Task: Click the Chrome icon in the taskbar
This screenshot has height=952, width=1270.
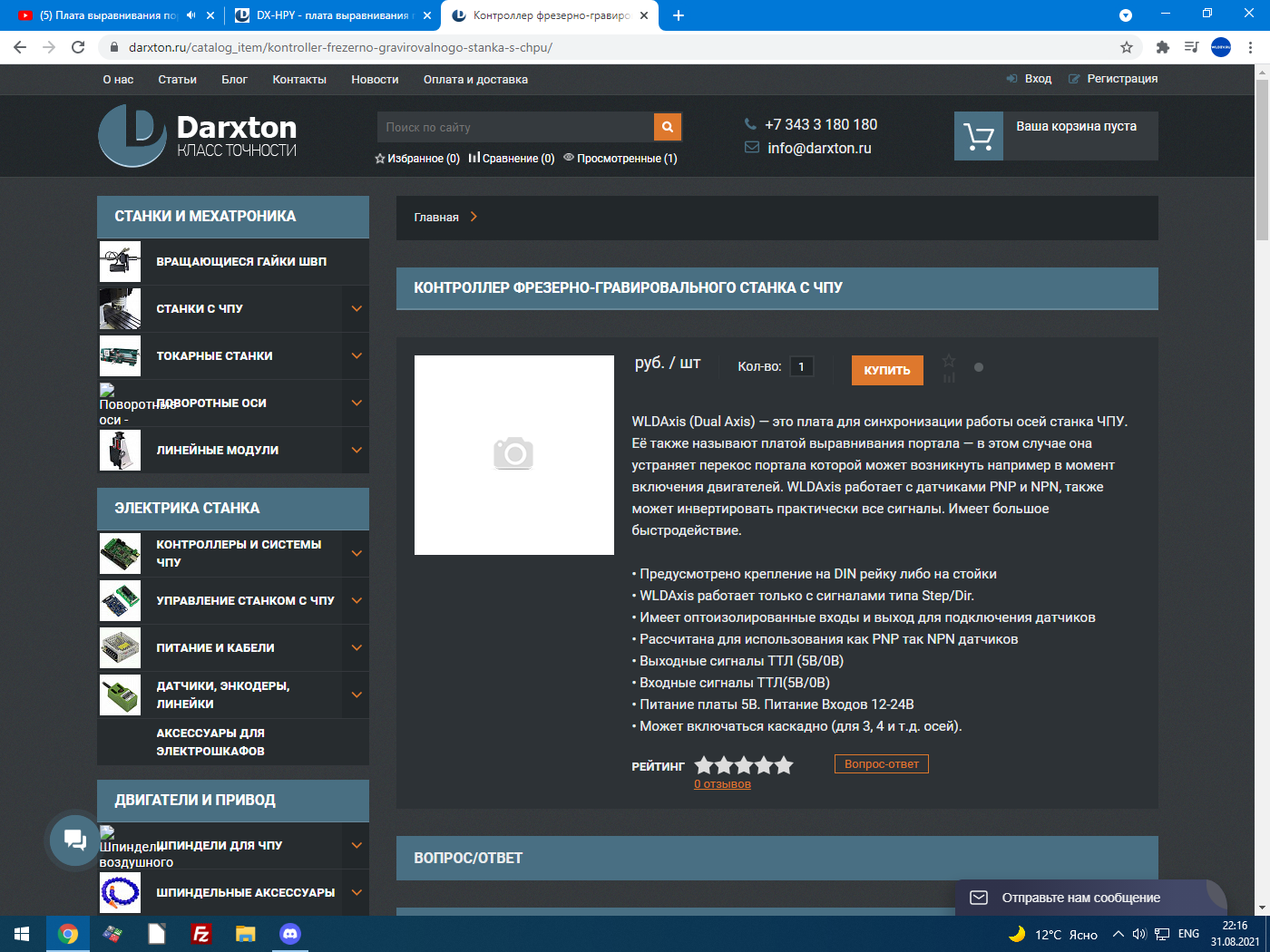Action: 68,934
